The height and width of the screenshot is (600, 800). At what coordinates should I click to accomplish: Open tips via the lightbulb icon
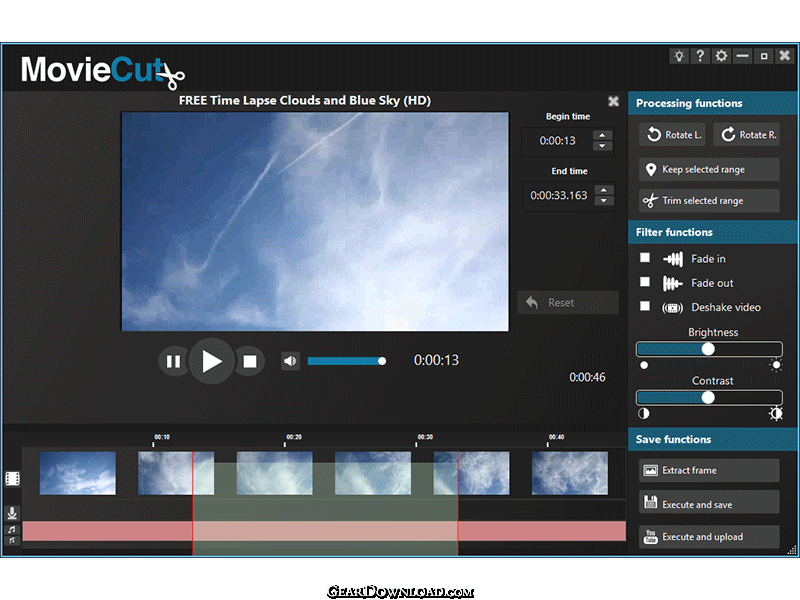678,56
